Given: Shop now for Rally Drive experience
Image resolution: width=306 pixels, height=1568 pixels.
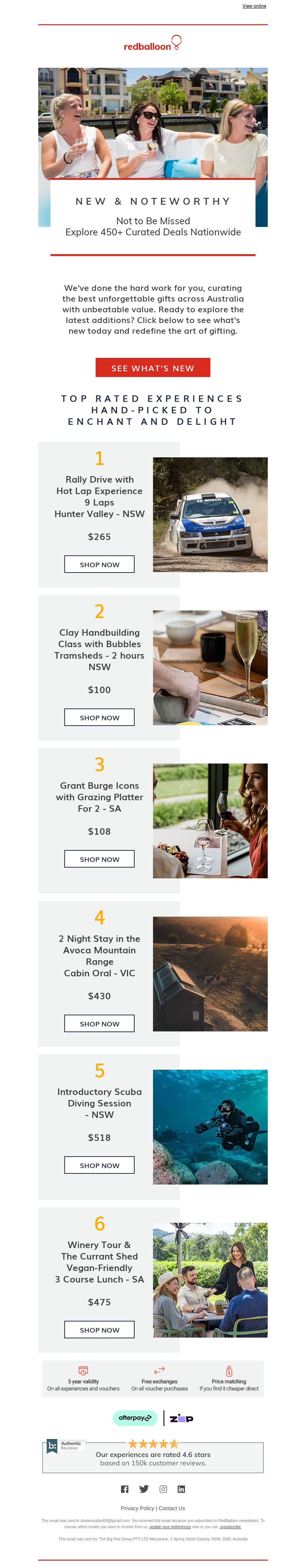Looking at the screenshot, I should pyautogui.click(x=99, y=564).
